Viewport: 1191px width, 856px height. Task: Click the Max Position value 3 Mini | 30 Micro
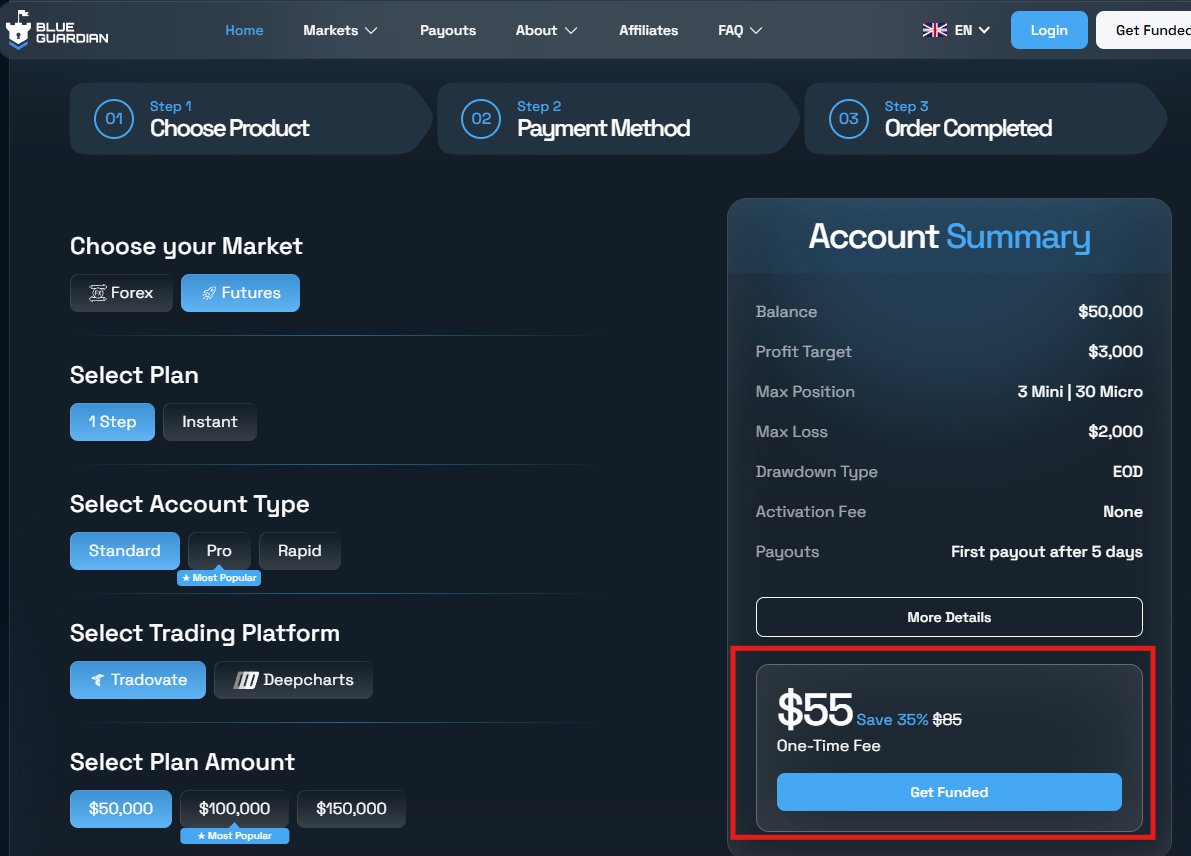tap(1079, 392)
